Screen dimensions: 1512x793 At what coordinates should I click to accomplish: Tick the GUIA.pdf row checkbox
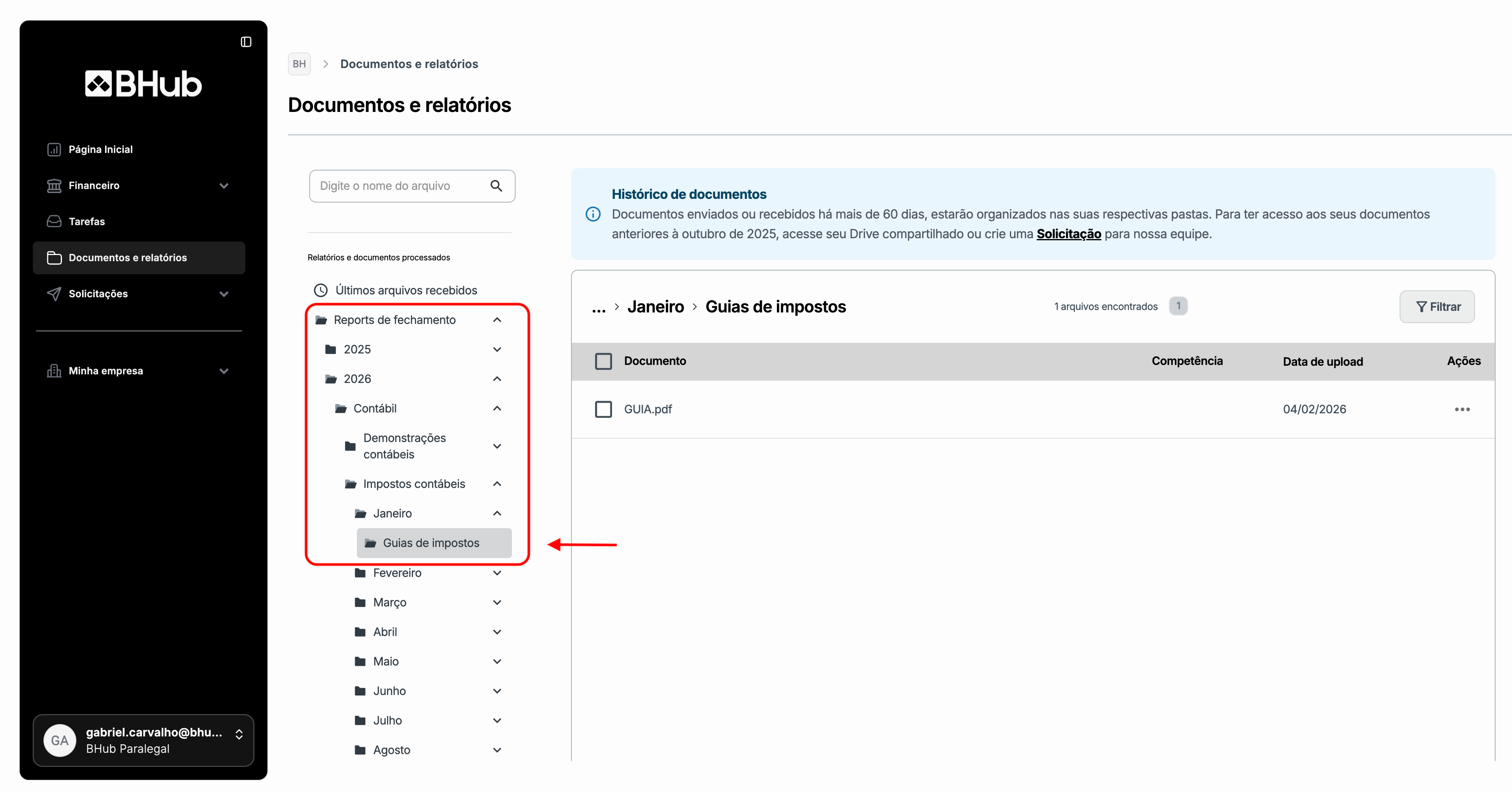pyautogui.click(x=603, y=409)
